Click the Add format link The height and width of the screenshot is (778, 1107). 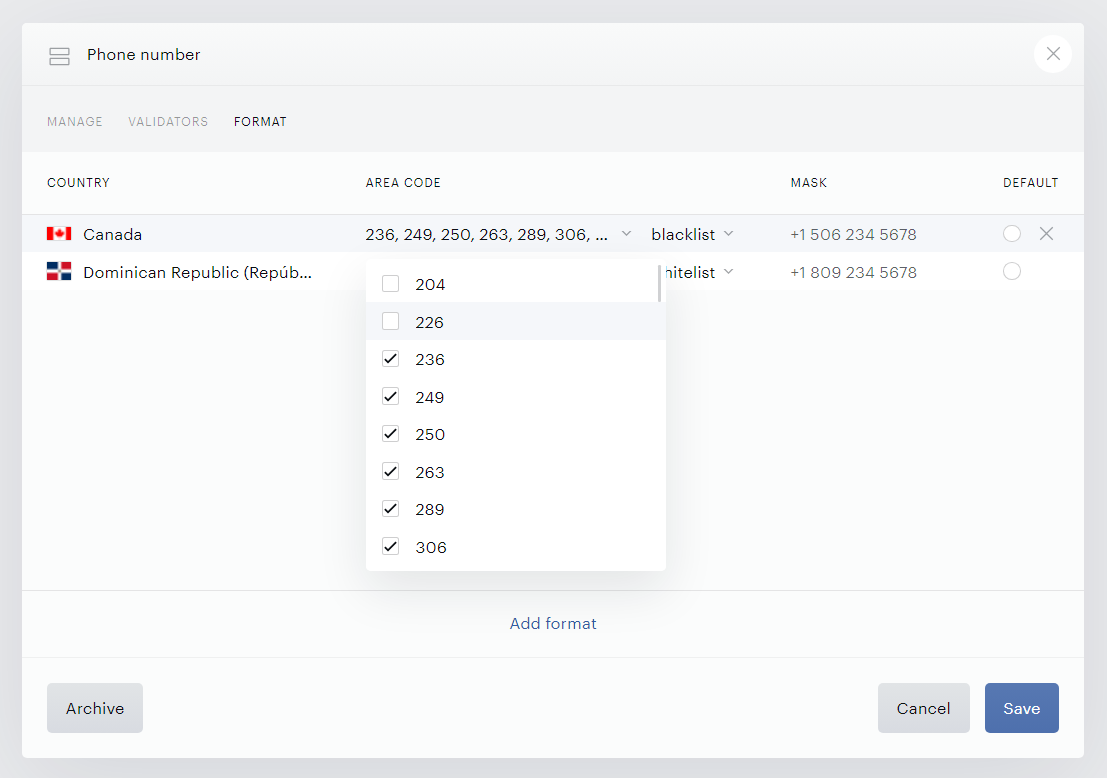point(553,623)
